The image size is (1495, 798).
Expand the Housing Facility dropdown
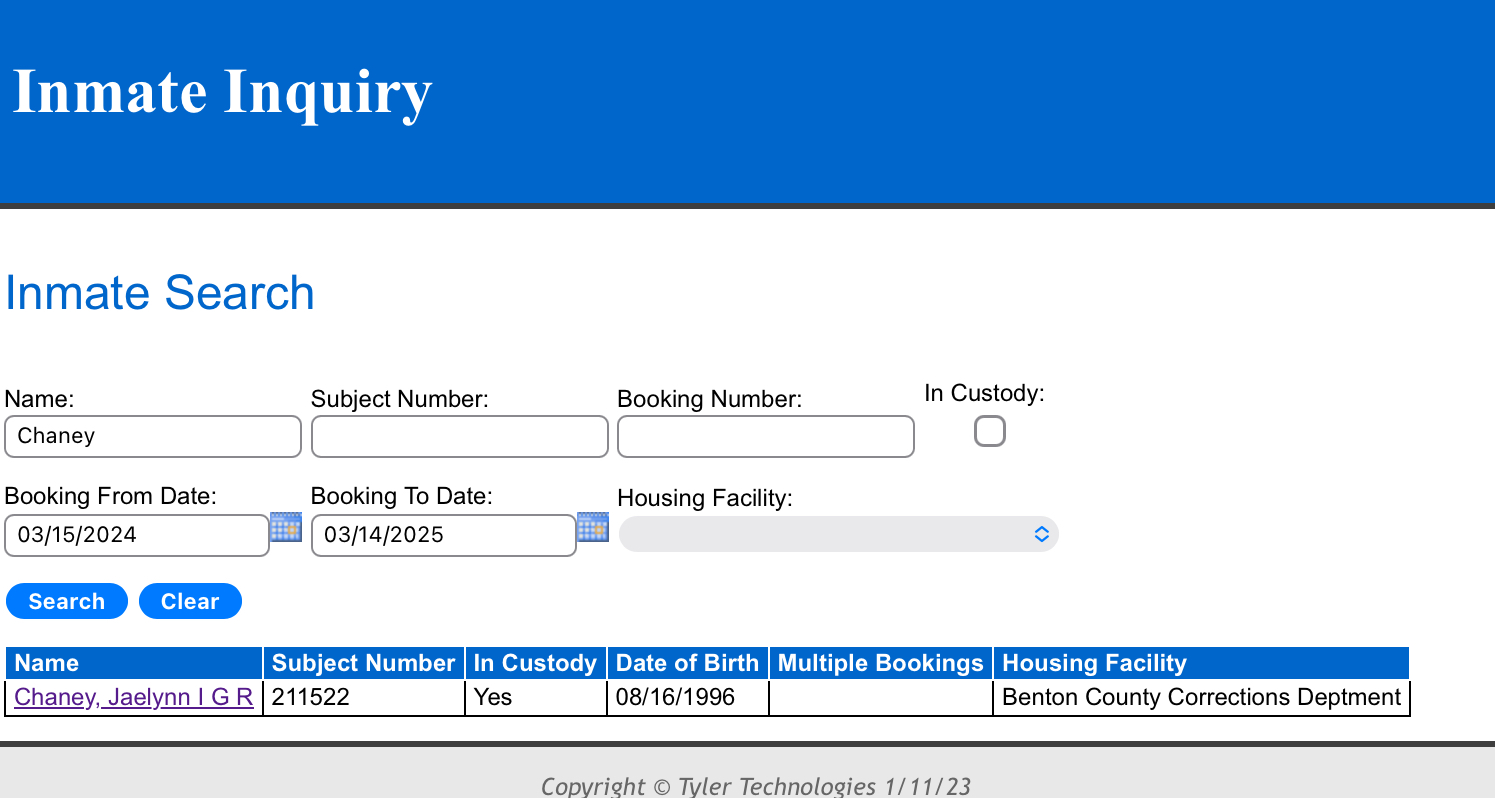click(x=838, y=535)
